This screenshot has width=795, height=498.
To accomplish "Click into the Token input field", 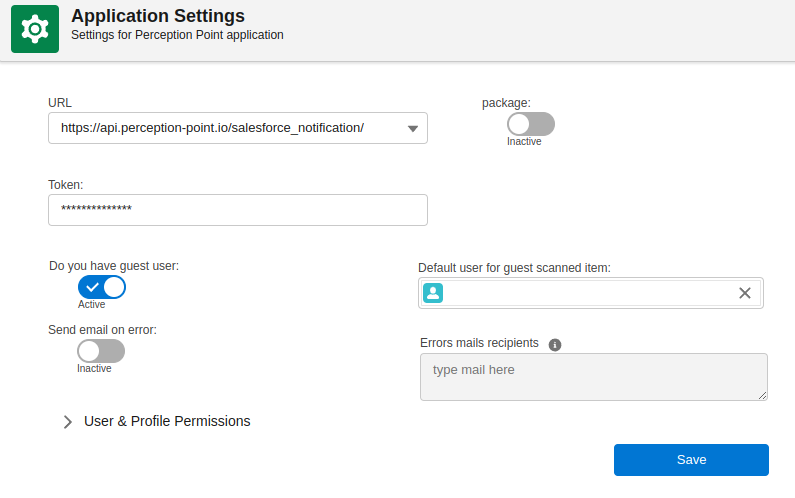I will [238, 210].
